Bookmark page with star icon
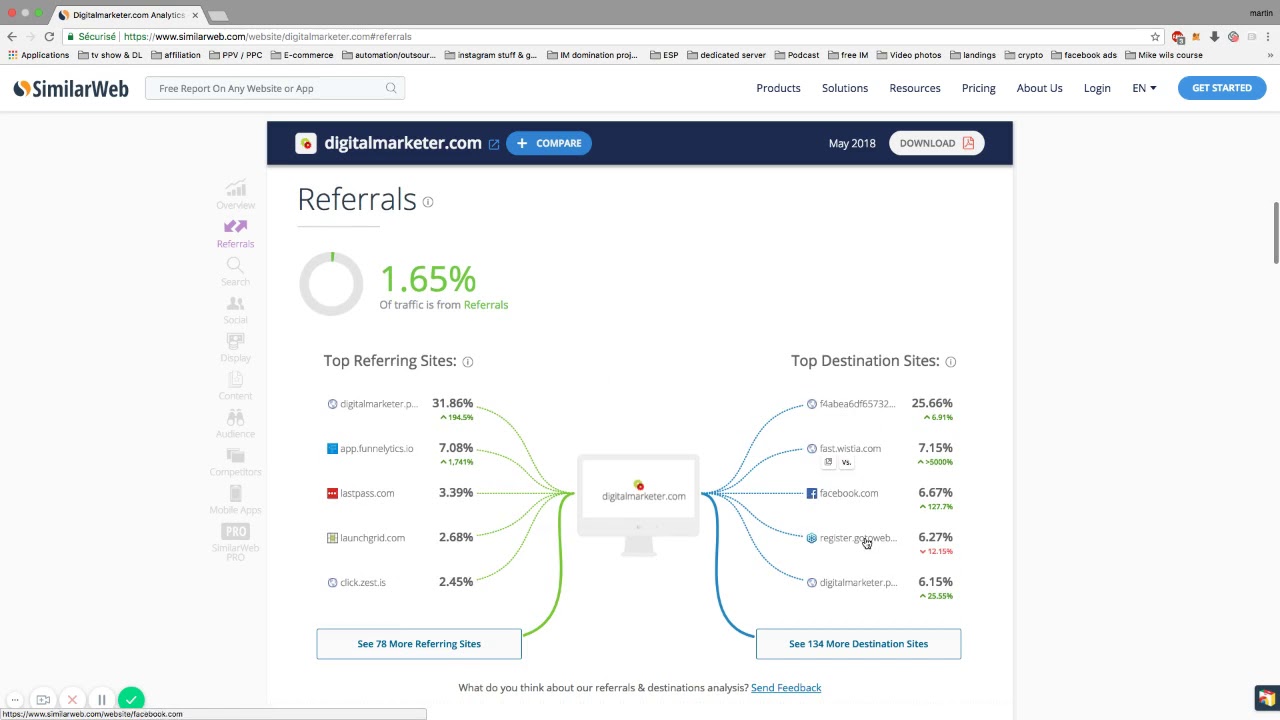The width and height of the screenshot is (1280, 720). [x=1155, y=37]
